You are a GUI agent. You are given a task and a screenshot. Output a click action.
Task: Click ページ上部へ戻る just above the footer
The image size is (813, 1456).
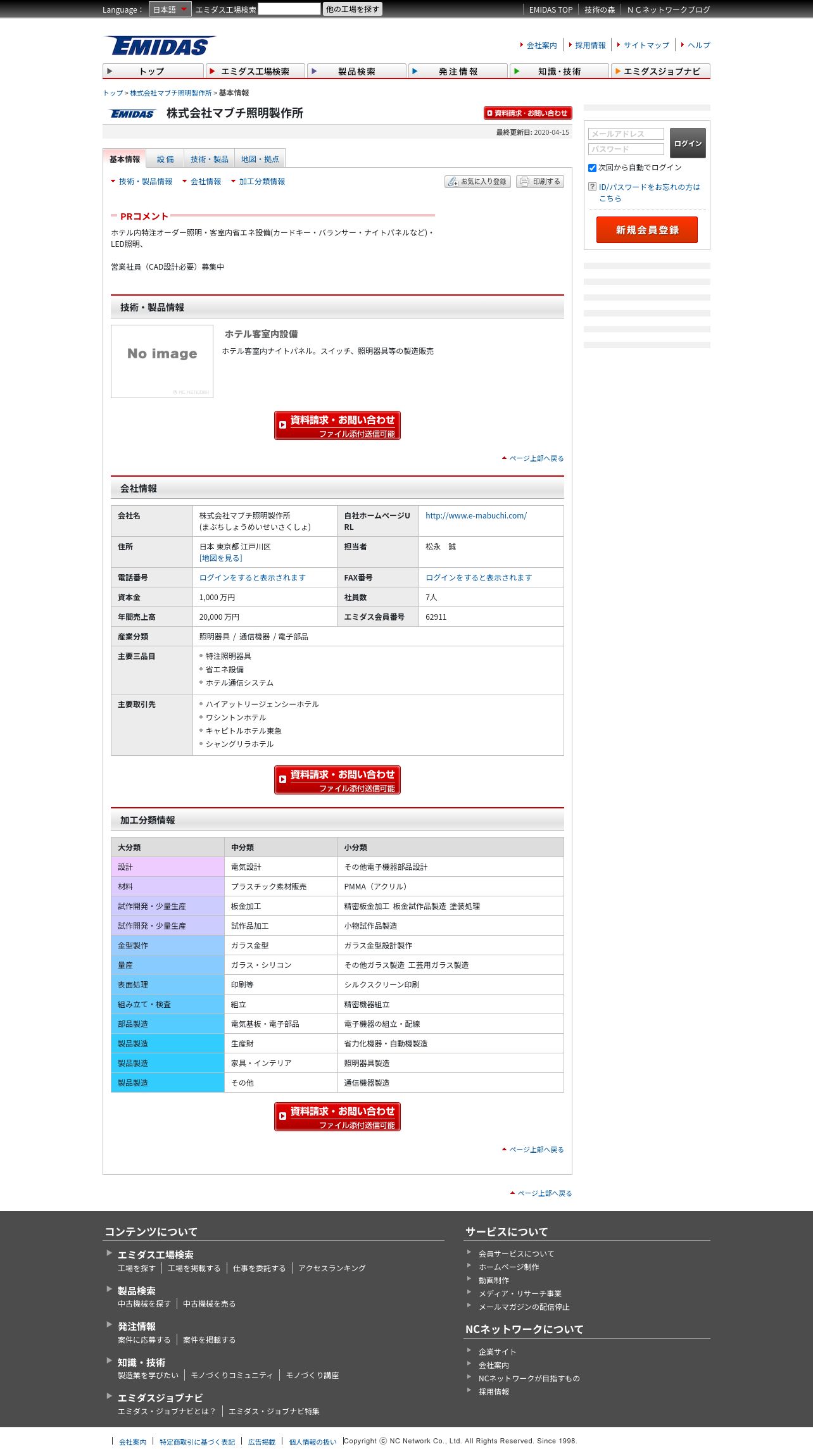click(x=545, y=1193)
